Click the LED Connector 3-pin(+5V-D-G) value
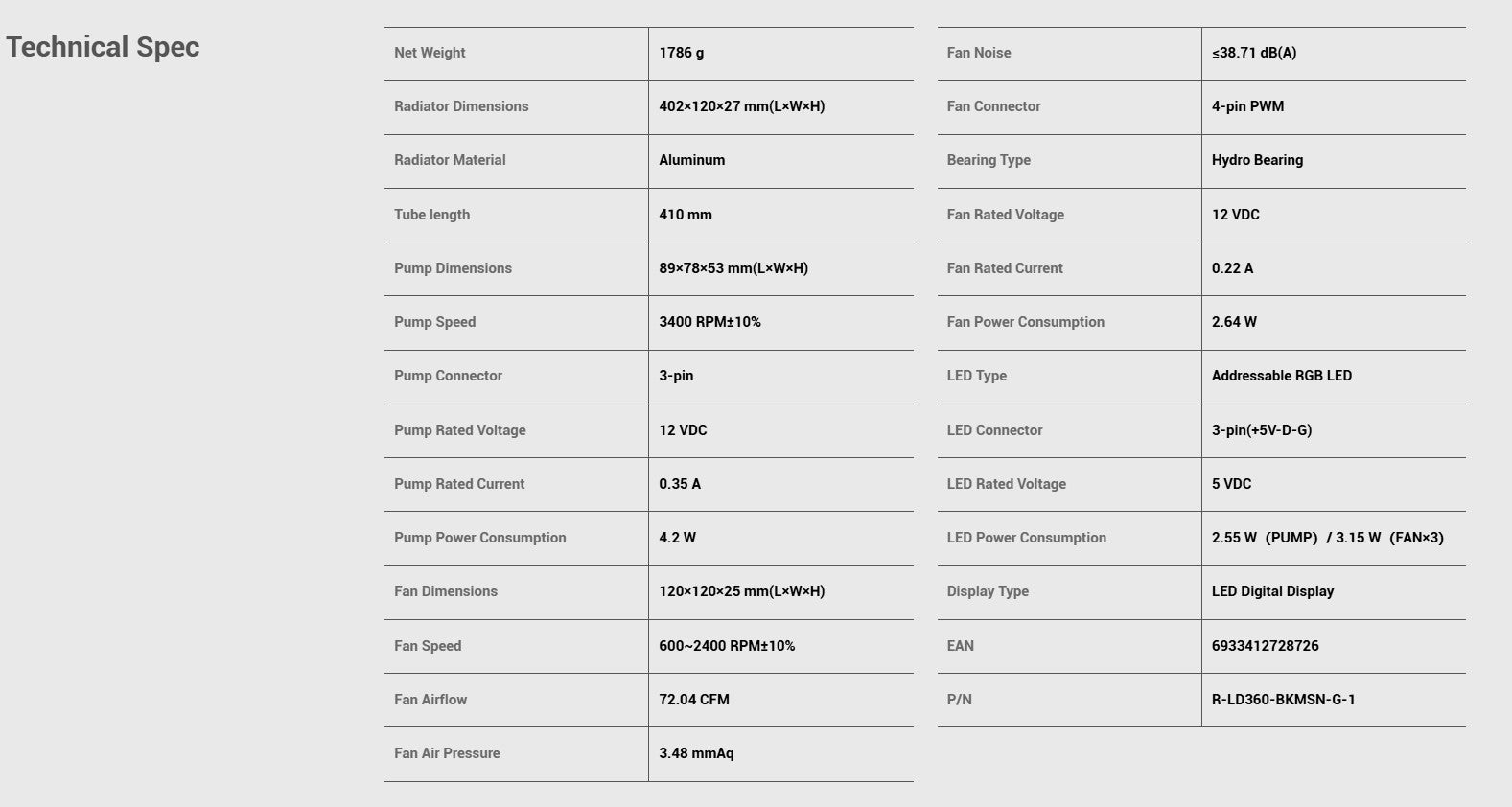The image size is (1512, 807). point(1262,430)
